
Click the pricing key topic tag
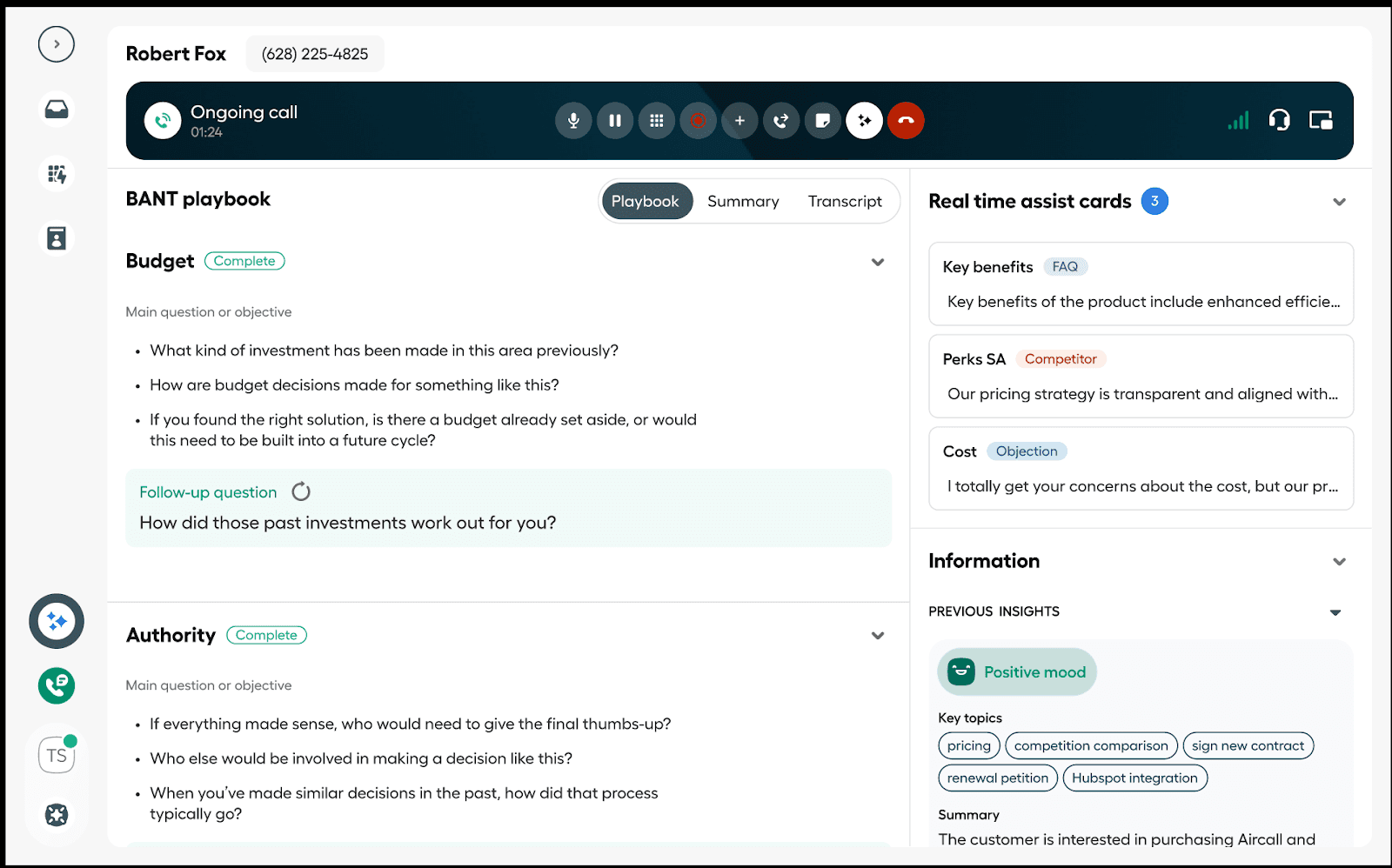pyautogui.click(x=968, y=746)
